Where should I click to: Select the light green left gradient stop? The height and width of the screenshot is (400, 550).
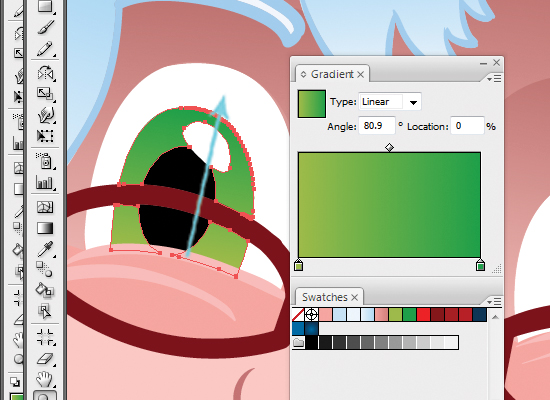click(x=298, y=265)
